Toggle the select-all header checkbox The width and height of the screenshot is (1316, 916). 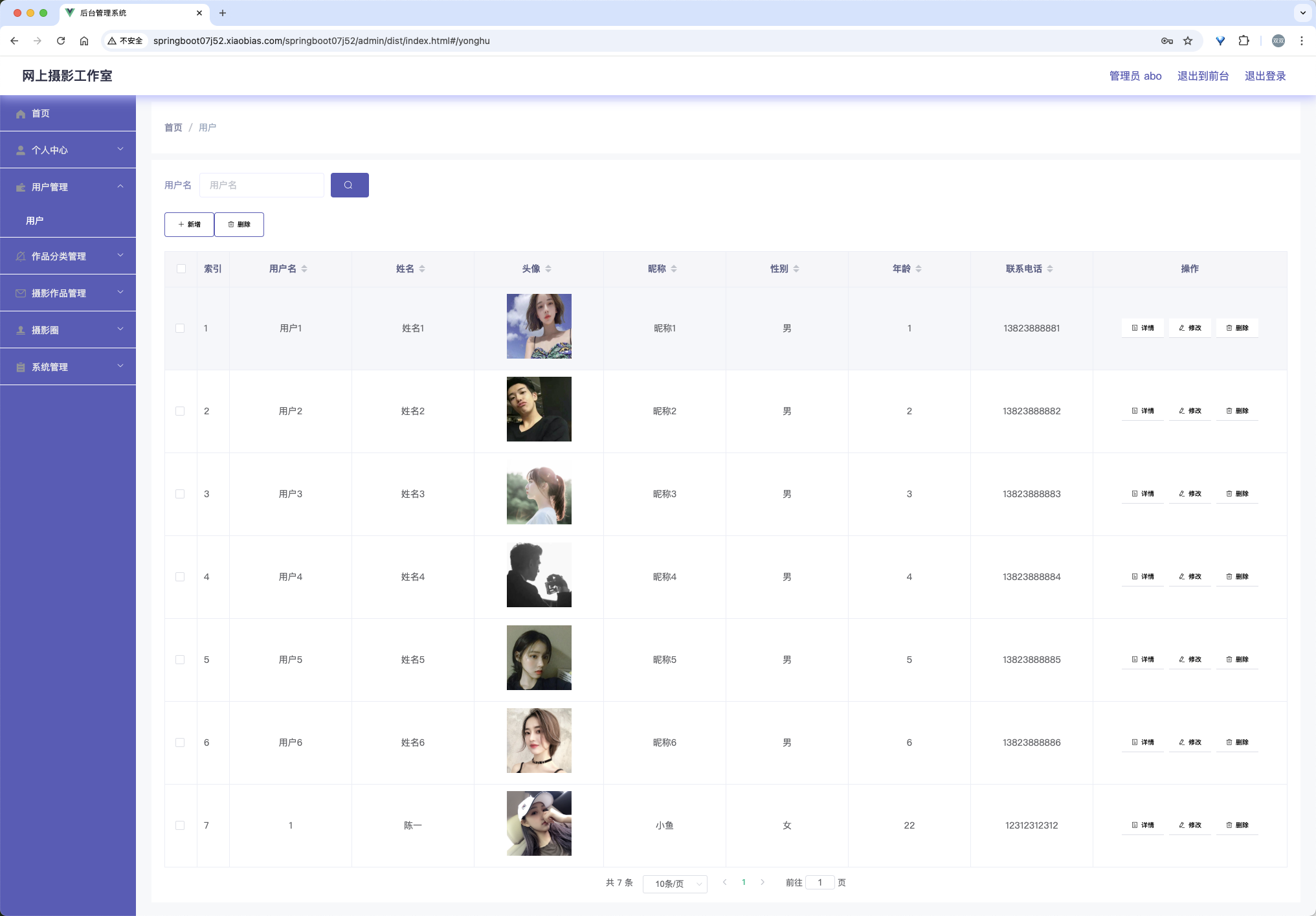[x=181, y=269]
